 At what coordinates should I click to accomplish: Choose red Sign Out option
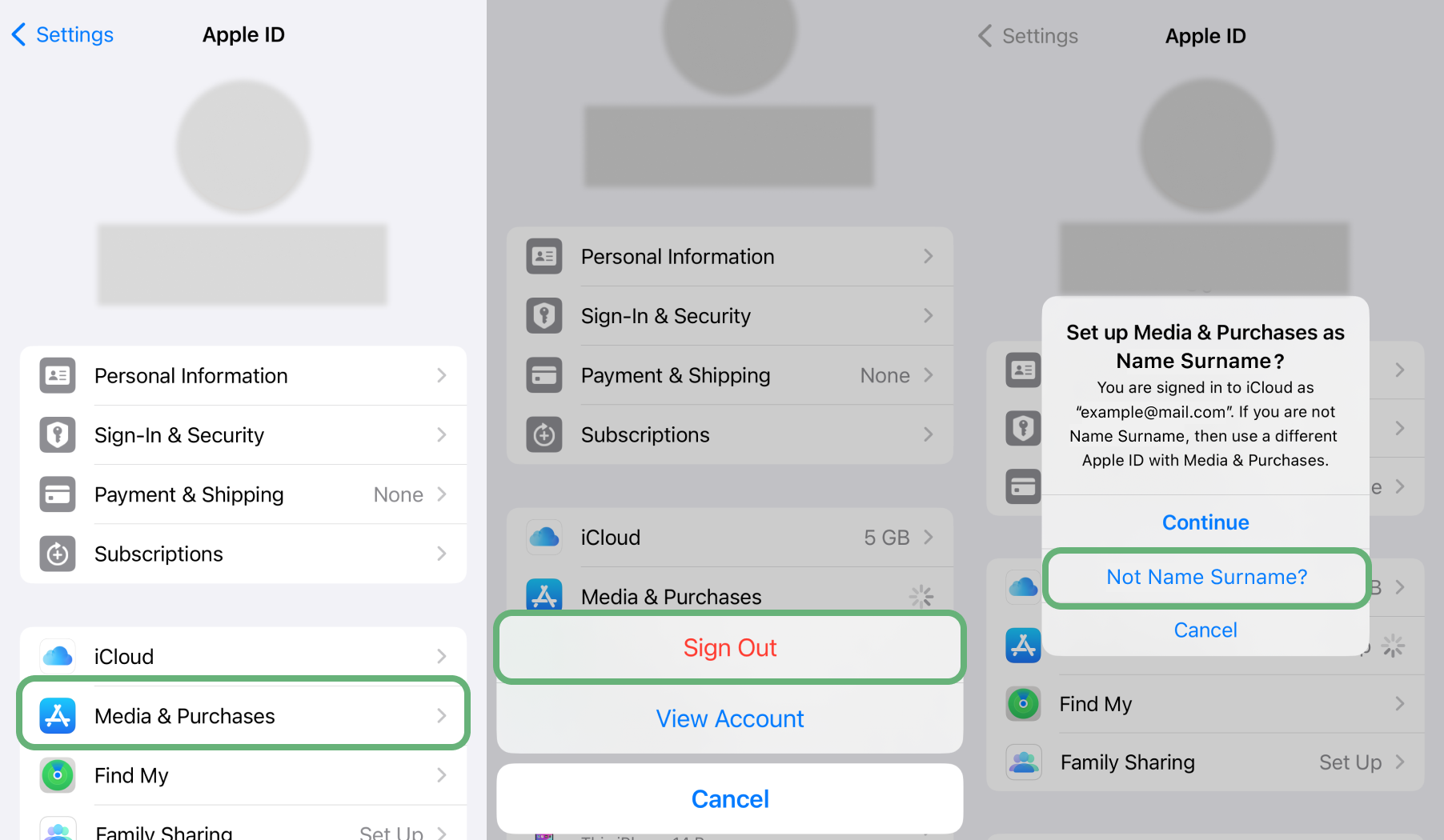730,648
